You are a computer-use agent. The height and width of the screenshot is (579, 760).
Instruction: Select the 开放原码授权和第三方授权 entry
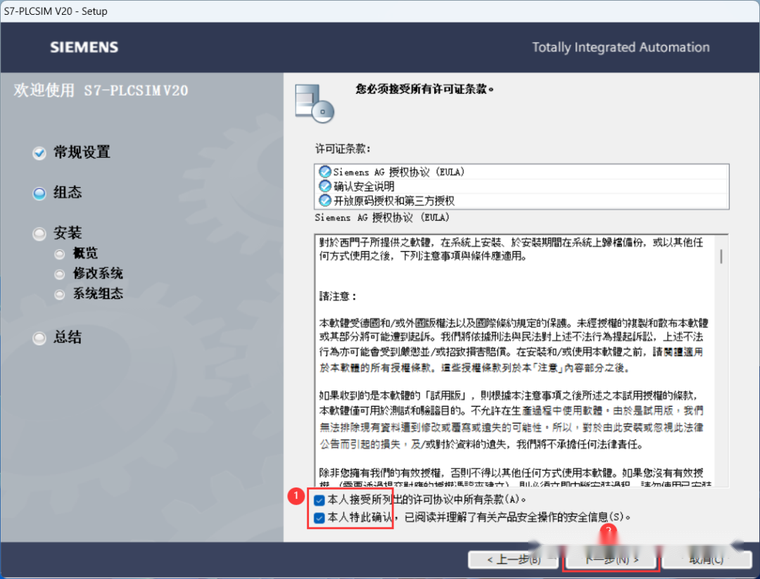point(522,201)
